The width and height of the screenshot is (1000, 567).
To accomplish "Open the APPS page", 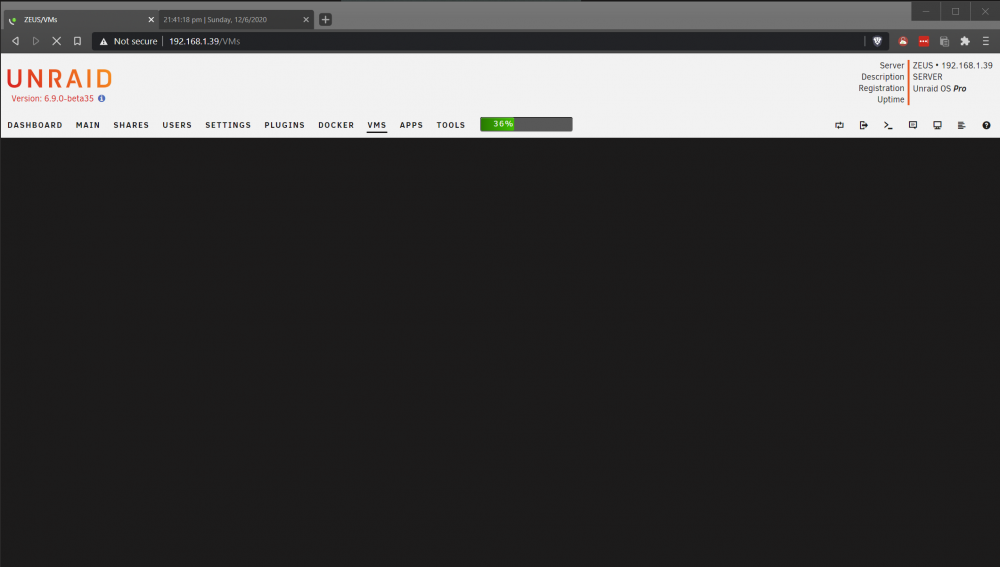I will point(411,125).
